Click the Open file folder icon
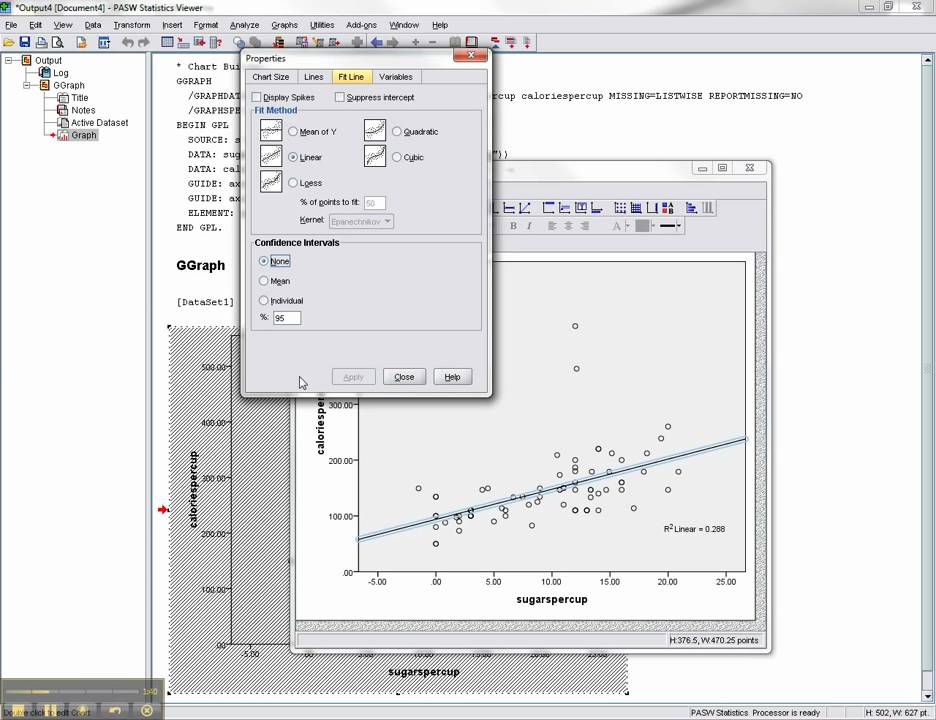 click(x=8, y=42)
